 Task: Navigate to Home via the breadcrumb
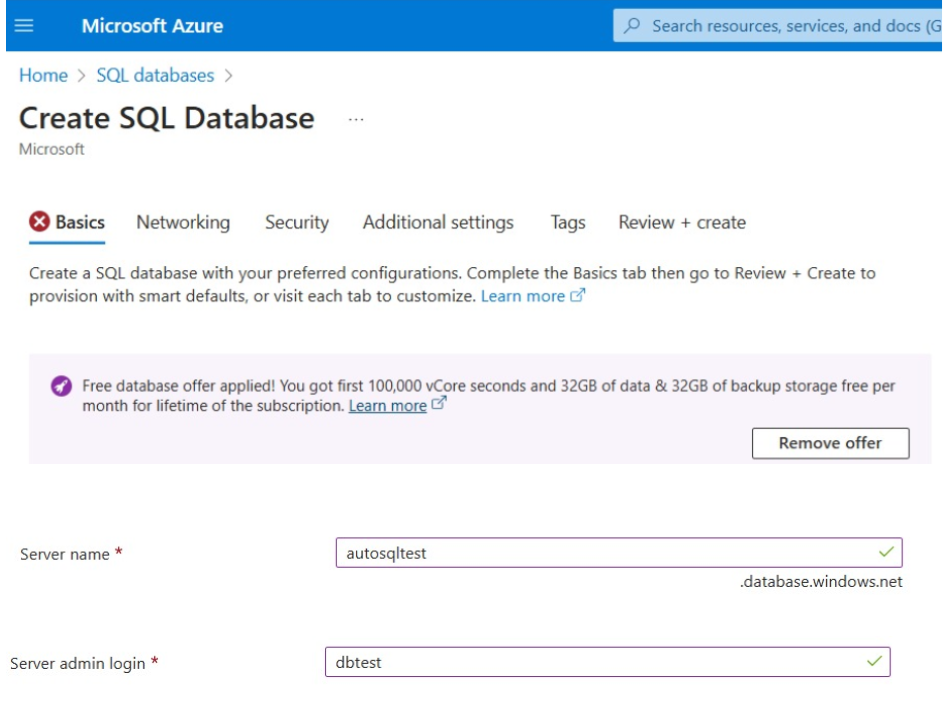44,74
